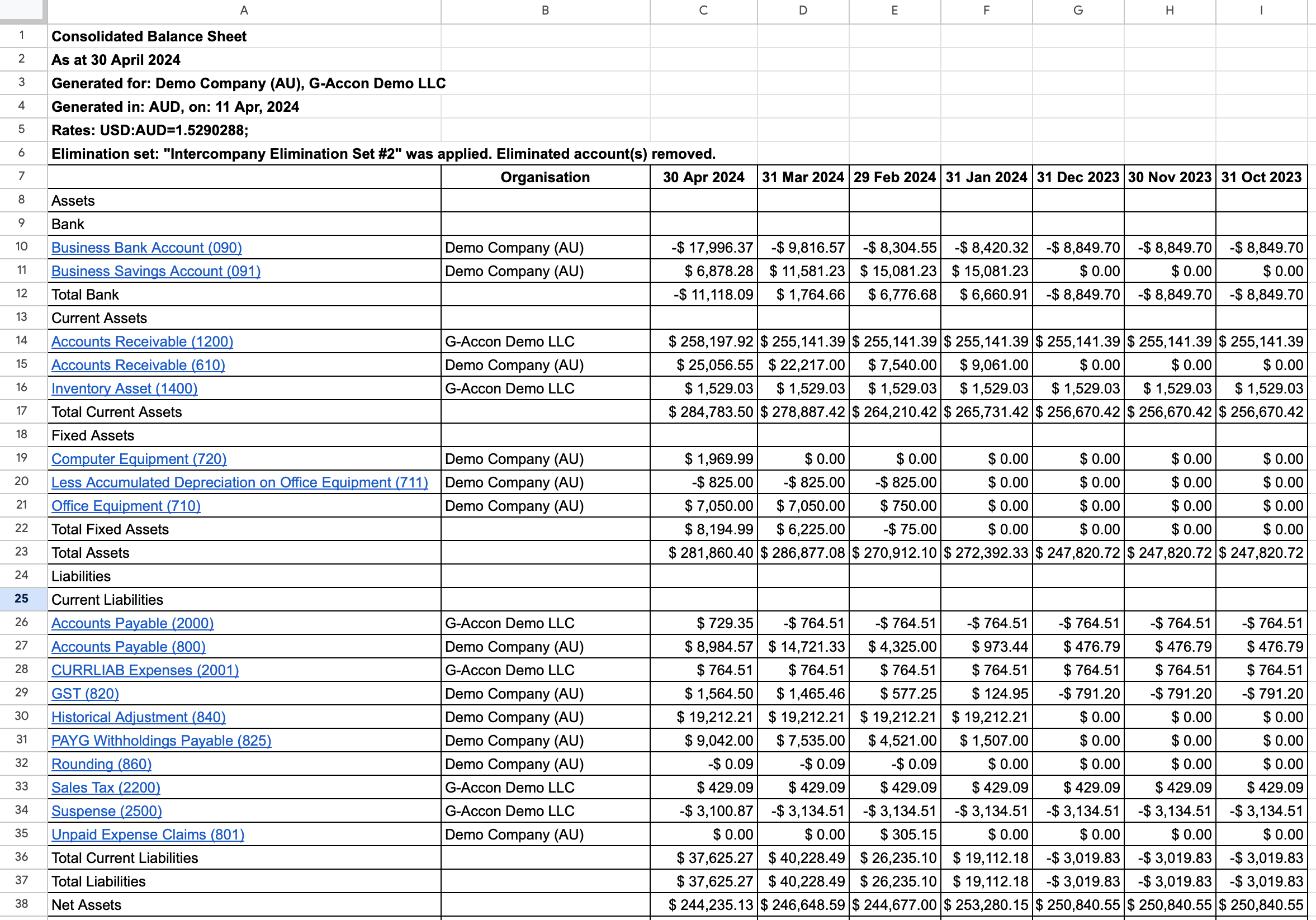Open the Office Equipment (710) link
Screen dimensions: 1316x920
126,506
